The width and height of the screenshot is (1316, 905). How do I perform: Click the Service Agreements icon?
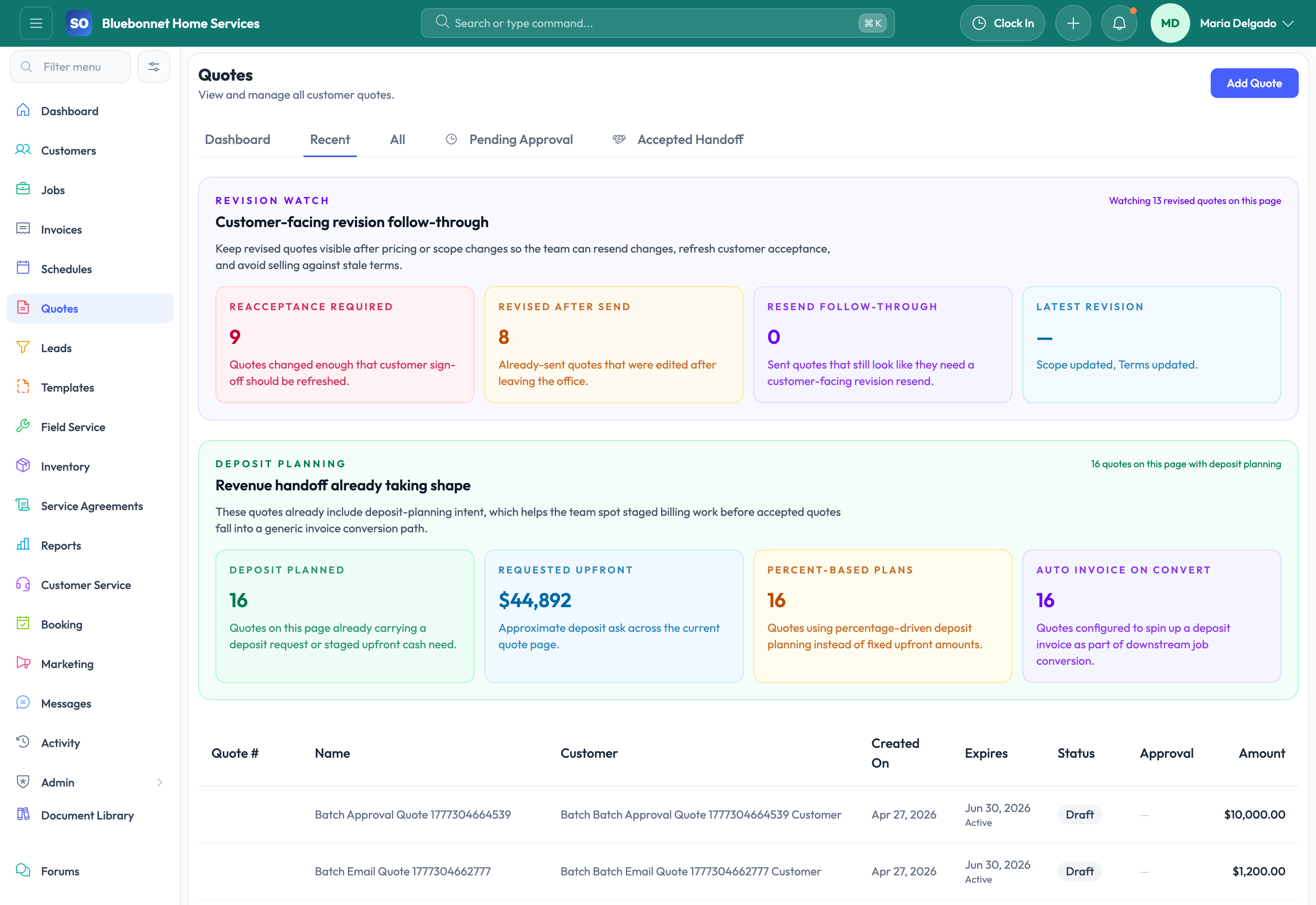coord(23,505)
